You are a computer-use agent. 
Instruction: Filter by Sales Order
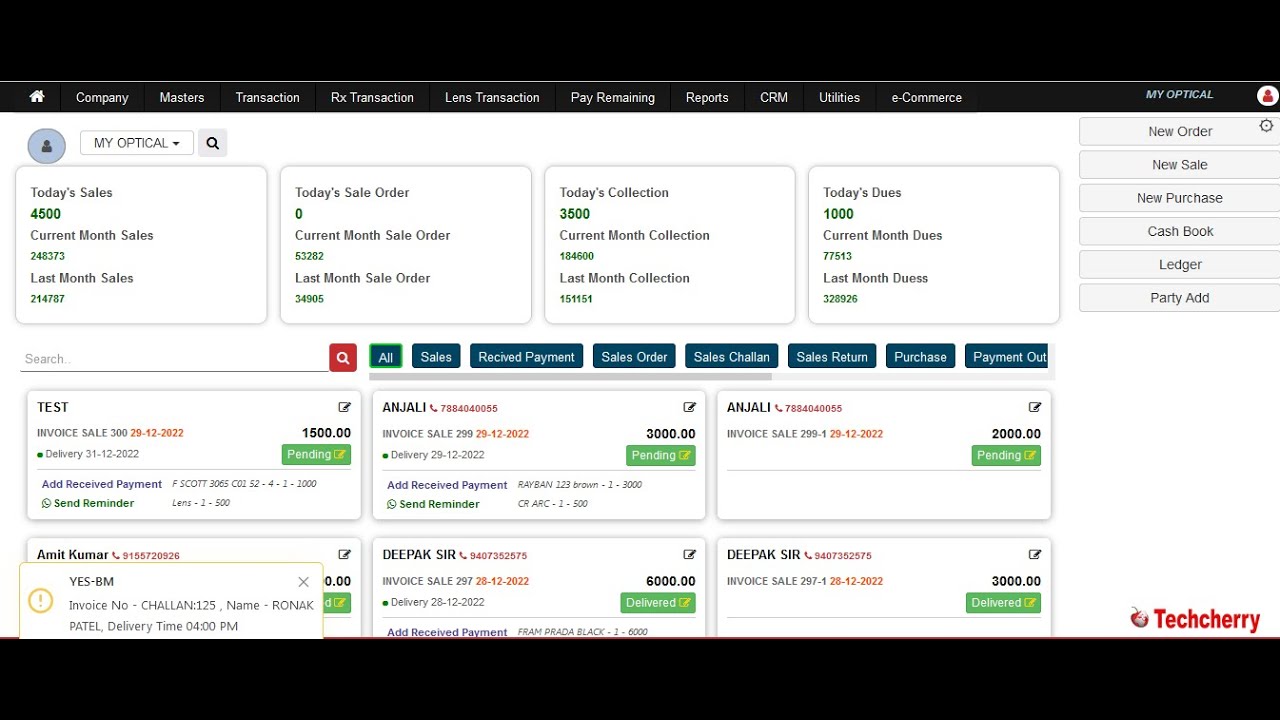(634, 357)
